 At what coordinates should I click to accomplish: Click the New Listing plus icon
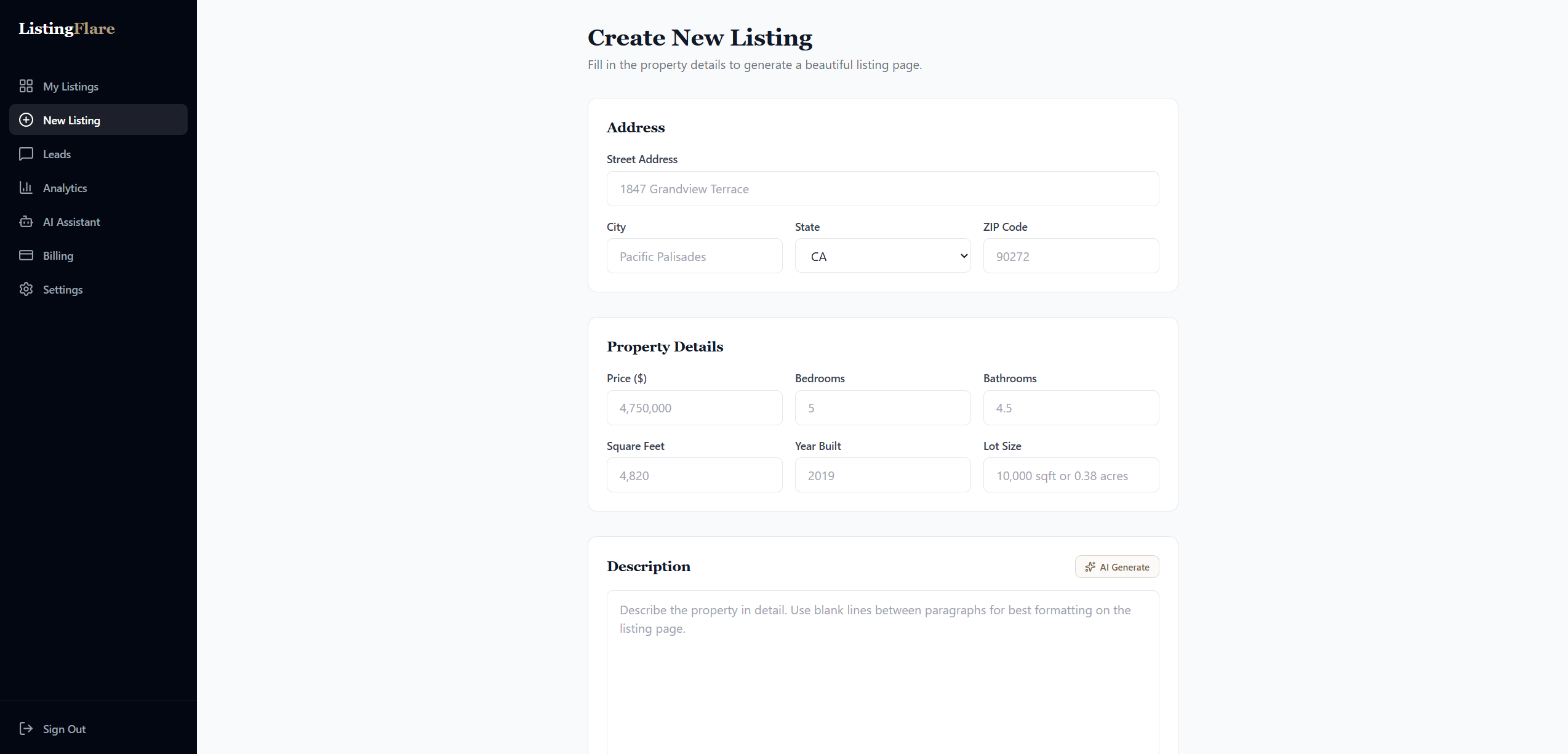(26, 119)
